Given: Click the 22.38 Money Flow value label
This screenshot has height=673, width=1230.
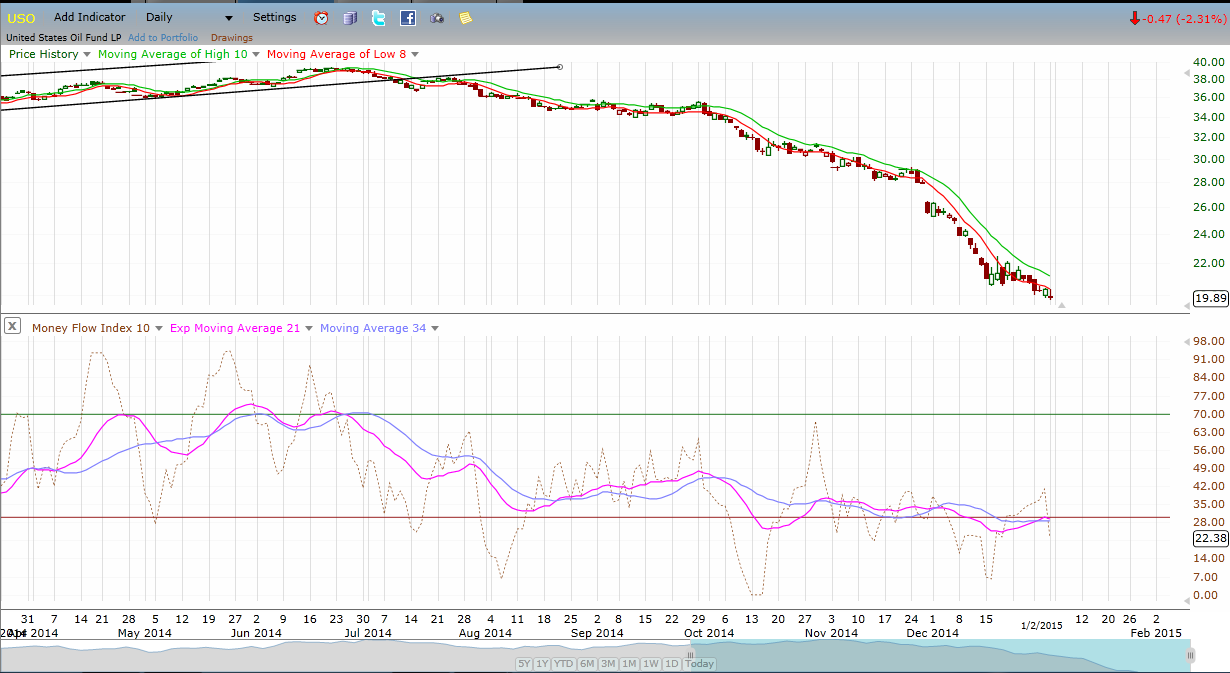Looking at the screenshot, I should coord(1210,537).
